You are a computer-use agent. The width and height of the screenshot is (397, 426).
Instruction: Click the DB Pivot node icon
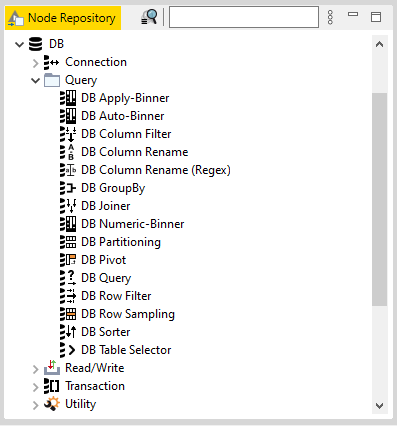(68, 260)
